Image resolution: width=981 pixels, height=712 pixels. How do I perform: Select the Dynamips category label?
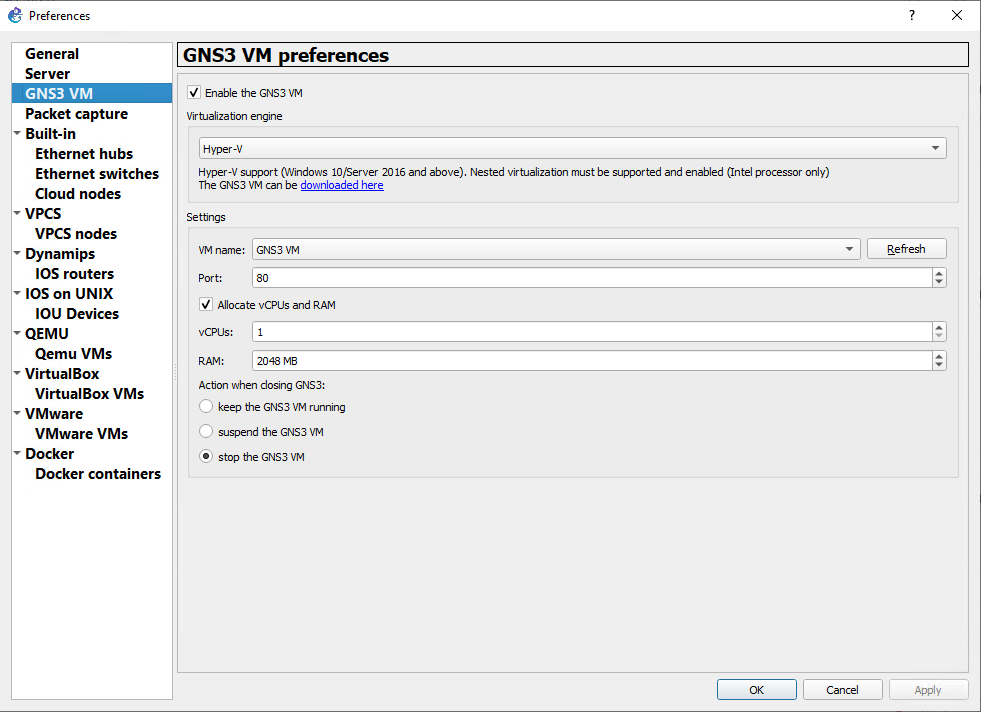click(60, 254)
